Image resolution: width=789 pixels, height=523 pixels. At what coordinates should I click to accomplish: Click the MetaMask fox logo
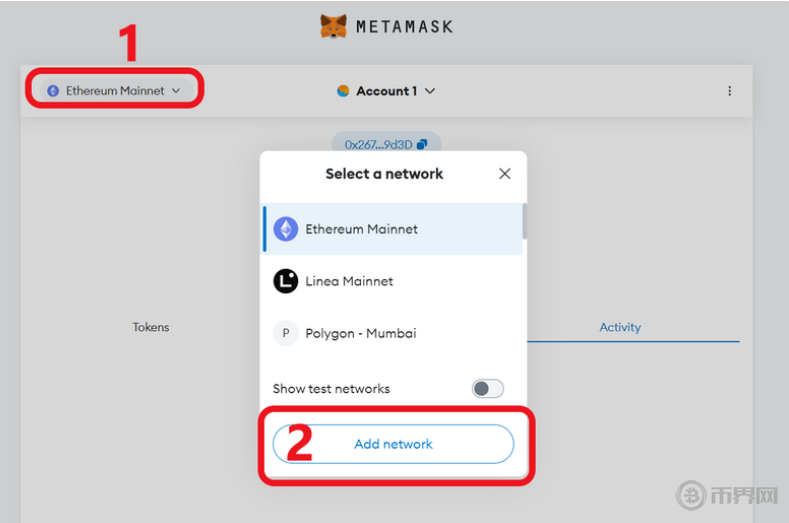click(x=334, y=26)
